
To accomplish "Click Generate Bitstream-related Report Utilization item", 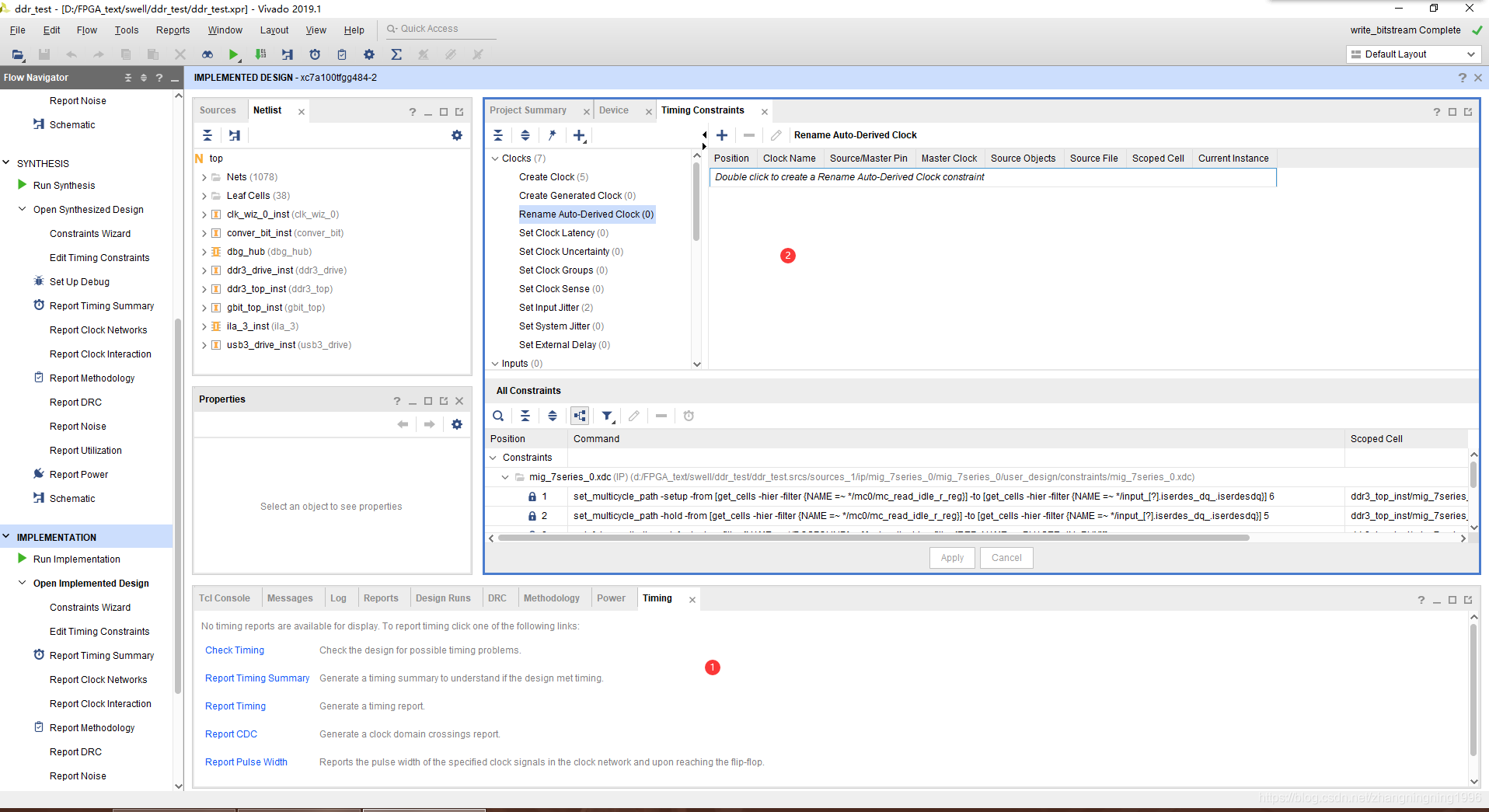I will 85,451.
